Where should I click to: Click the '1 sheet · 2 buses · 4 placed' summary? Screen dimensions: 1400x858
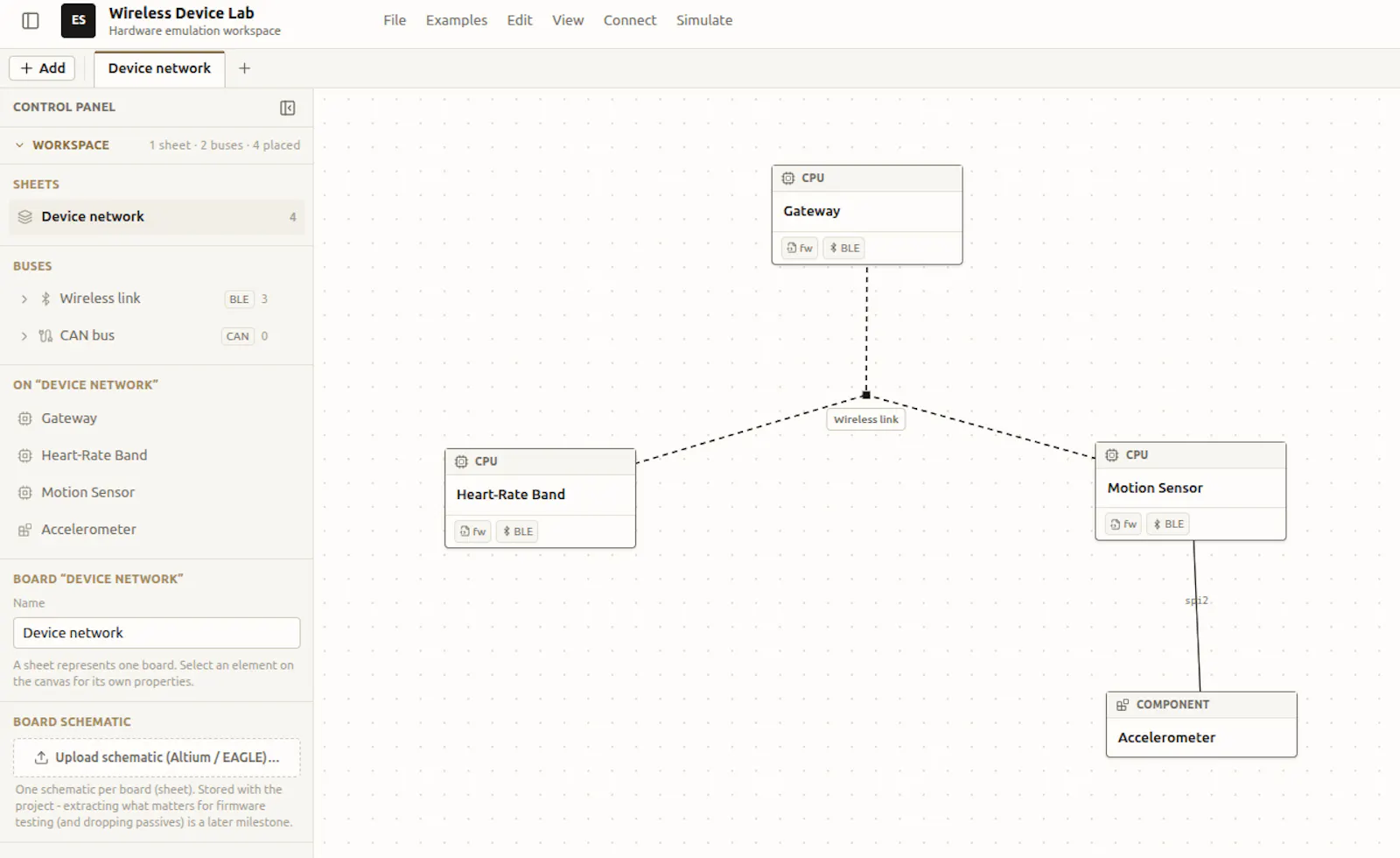coord(224,145)
